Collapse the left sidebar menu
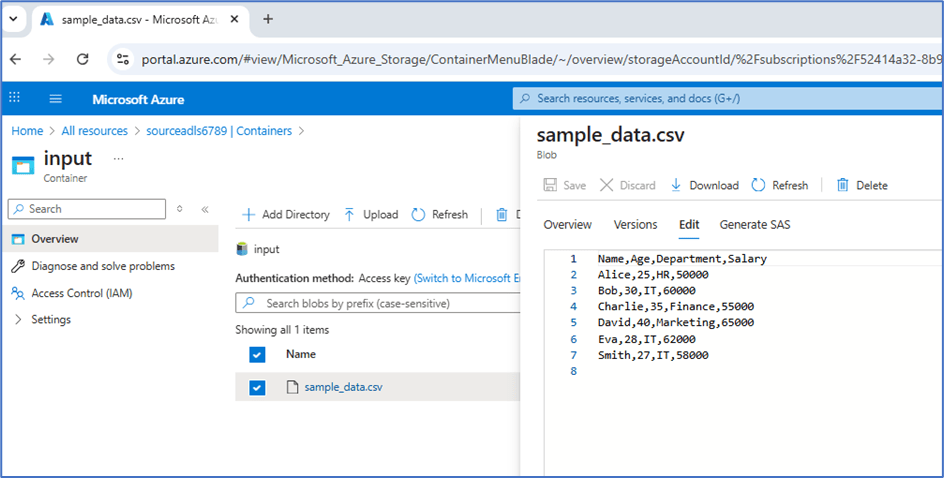 coord(205,209)
